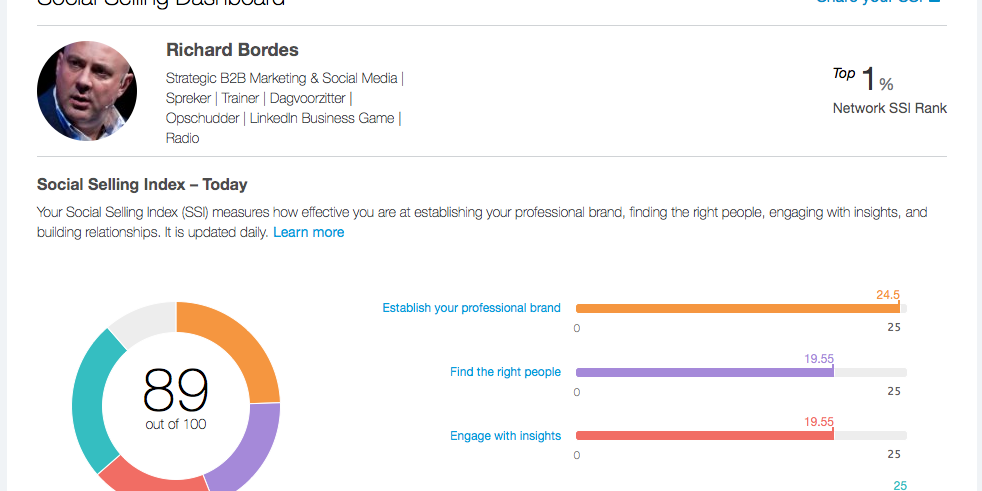982x491 pixels.
Task: Click the orange professional brand progress bar
Action: pyautogui.click(x=737, y=308)
